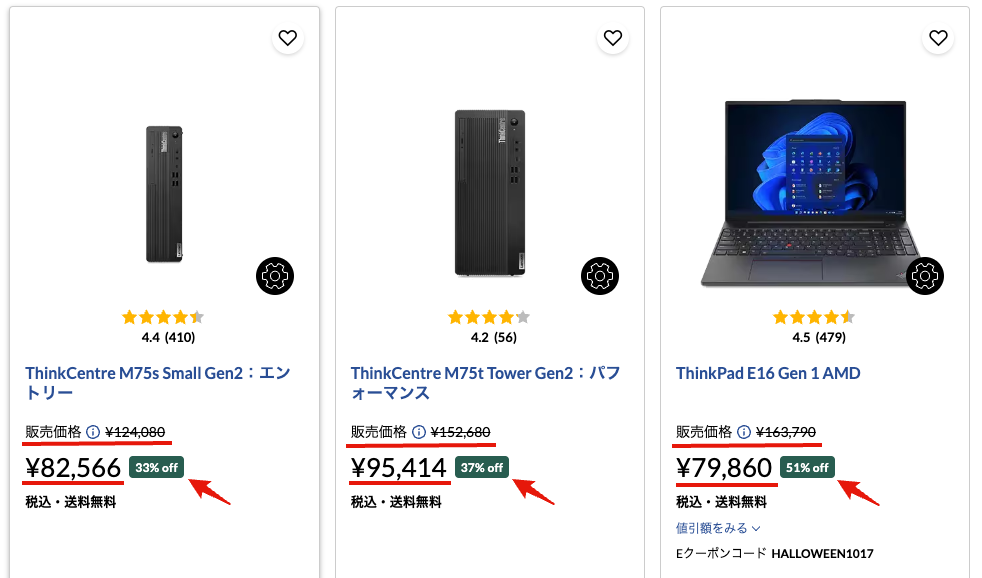This screenshot has width=982, height=578.
Task: Click ThinkCentre M75s small desktop product image
Action: [164, 194]
